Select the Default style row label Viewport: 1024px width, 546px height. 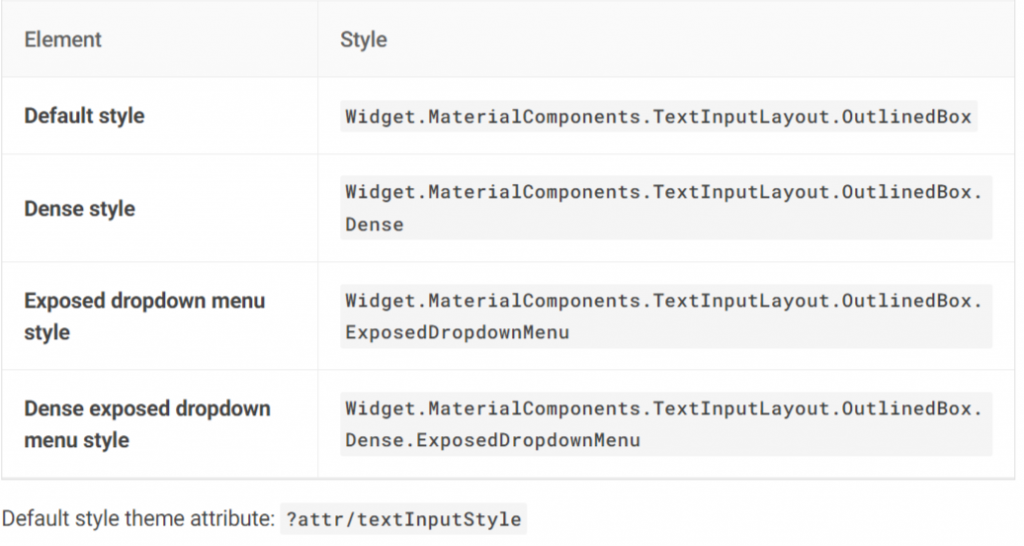click(x=84, y=116)
